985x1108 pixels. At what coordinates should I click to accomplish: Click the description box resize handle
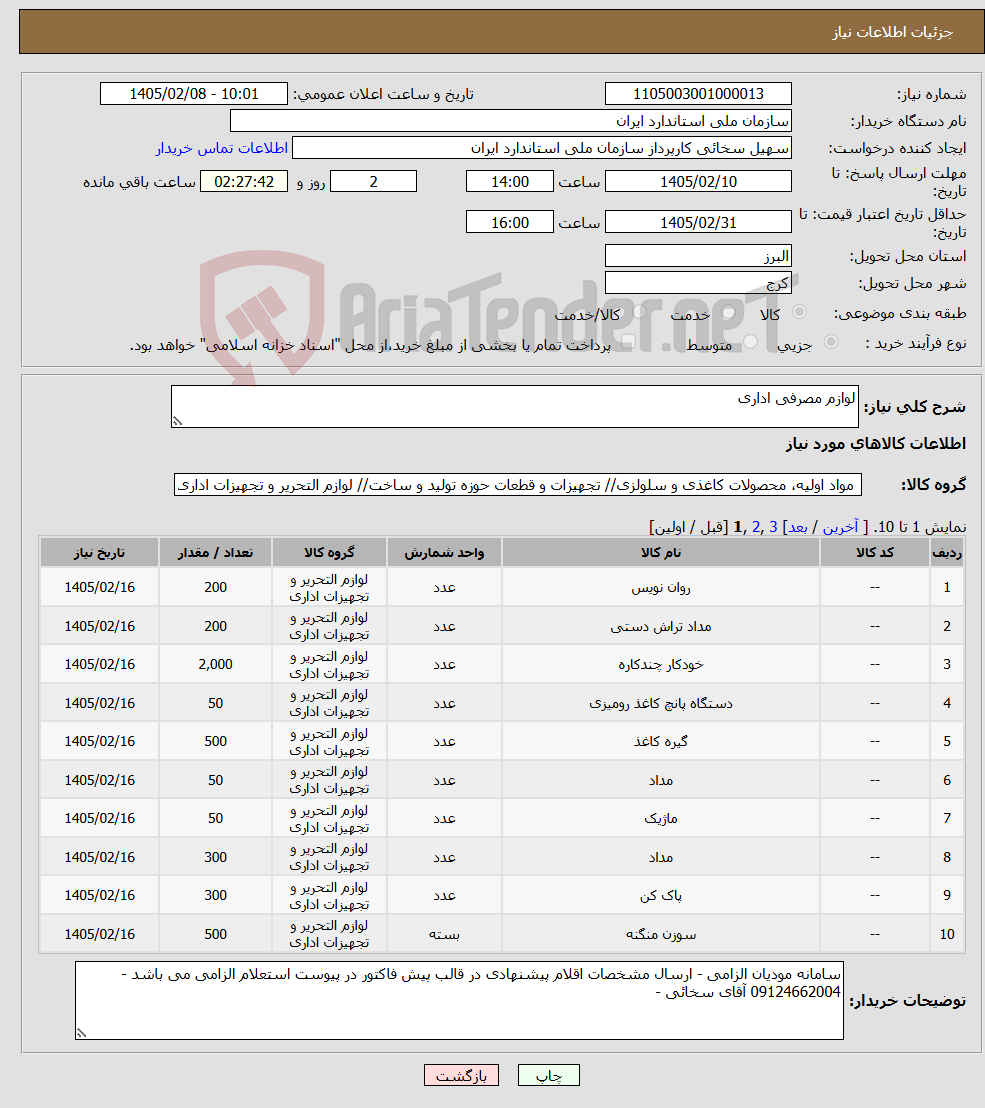point(177,421)
